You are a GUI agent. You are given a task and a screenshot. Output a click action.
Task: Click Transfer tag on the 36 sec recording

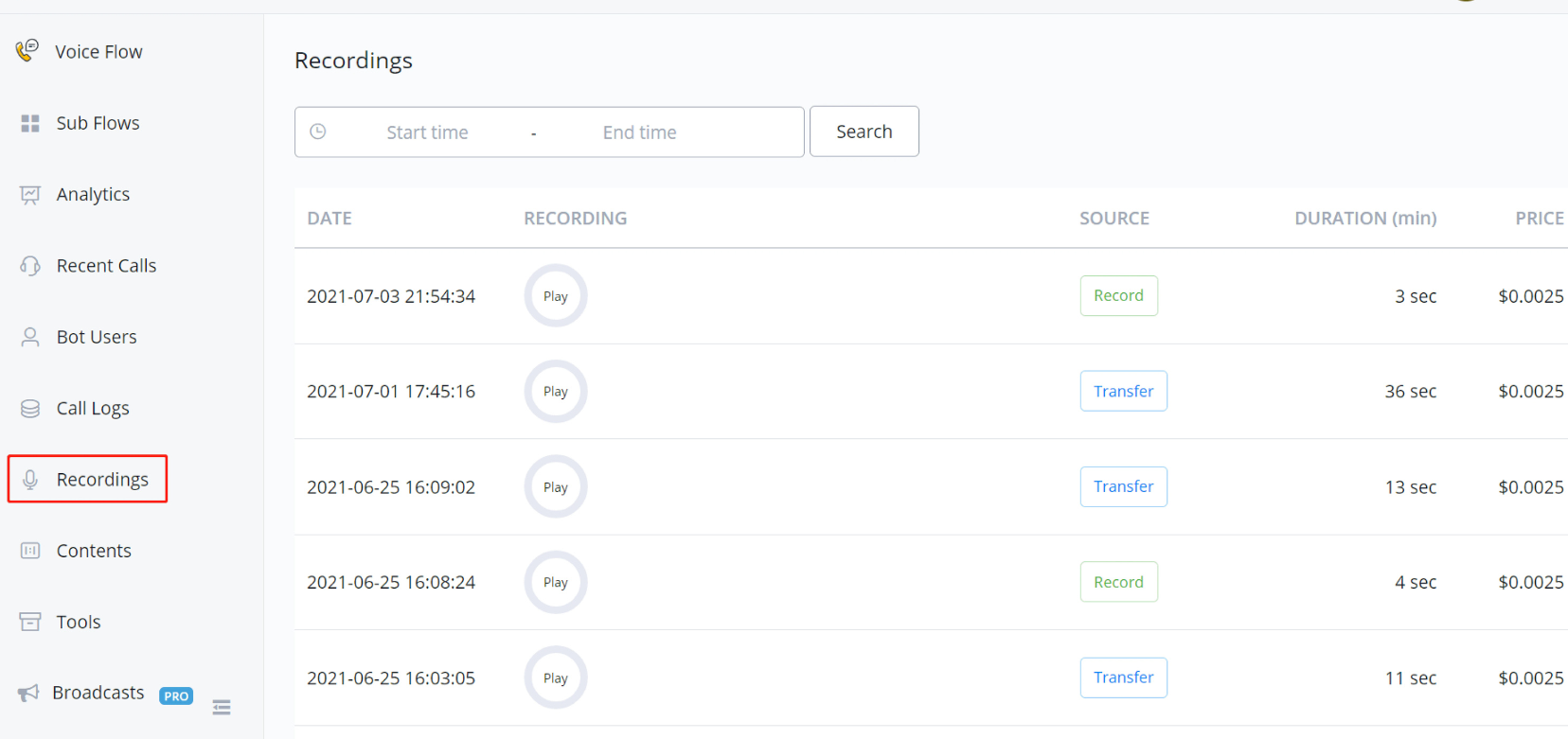(x=1123, y=392)
